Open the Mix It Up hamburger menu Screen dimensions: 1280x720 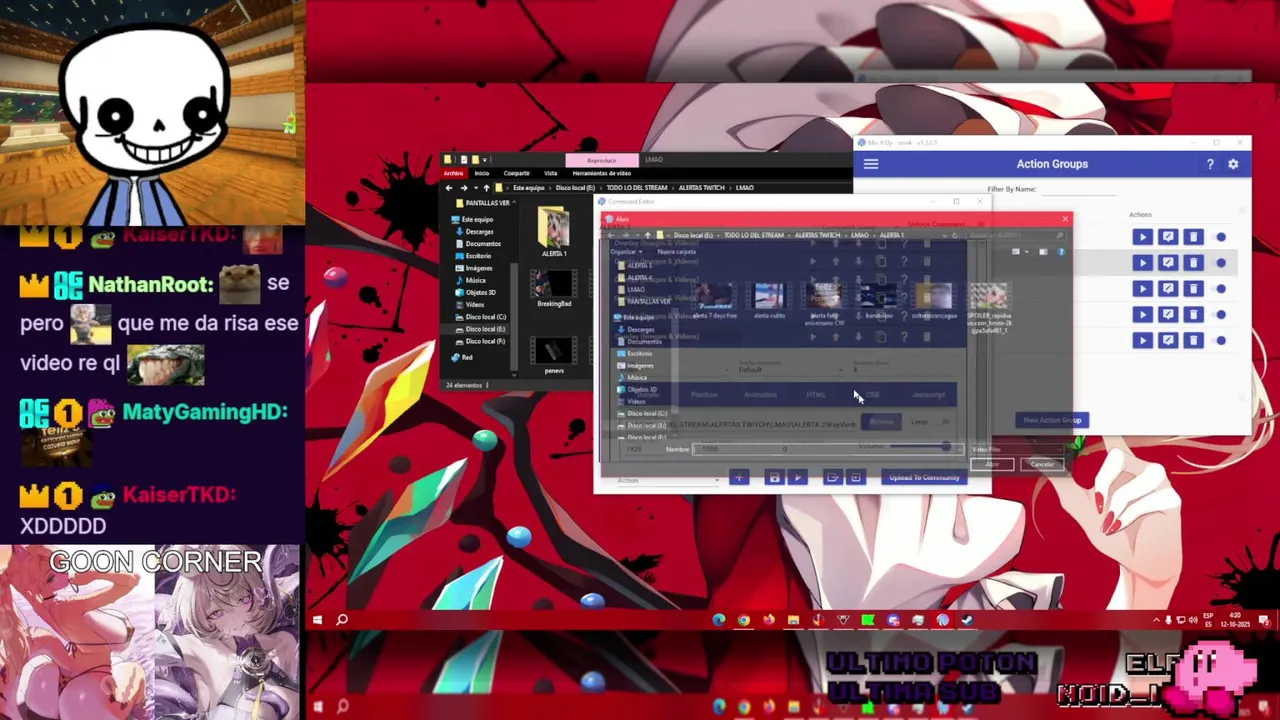click(871, 164)
